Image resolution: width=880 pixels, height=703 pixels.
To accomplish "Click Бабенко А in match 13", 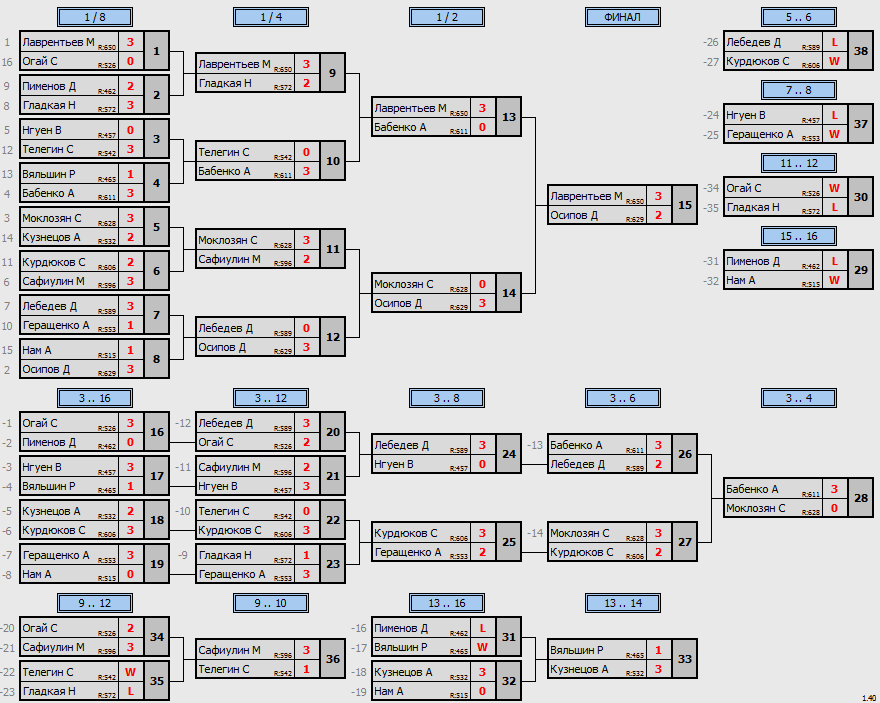I will [x=400, y=127].
